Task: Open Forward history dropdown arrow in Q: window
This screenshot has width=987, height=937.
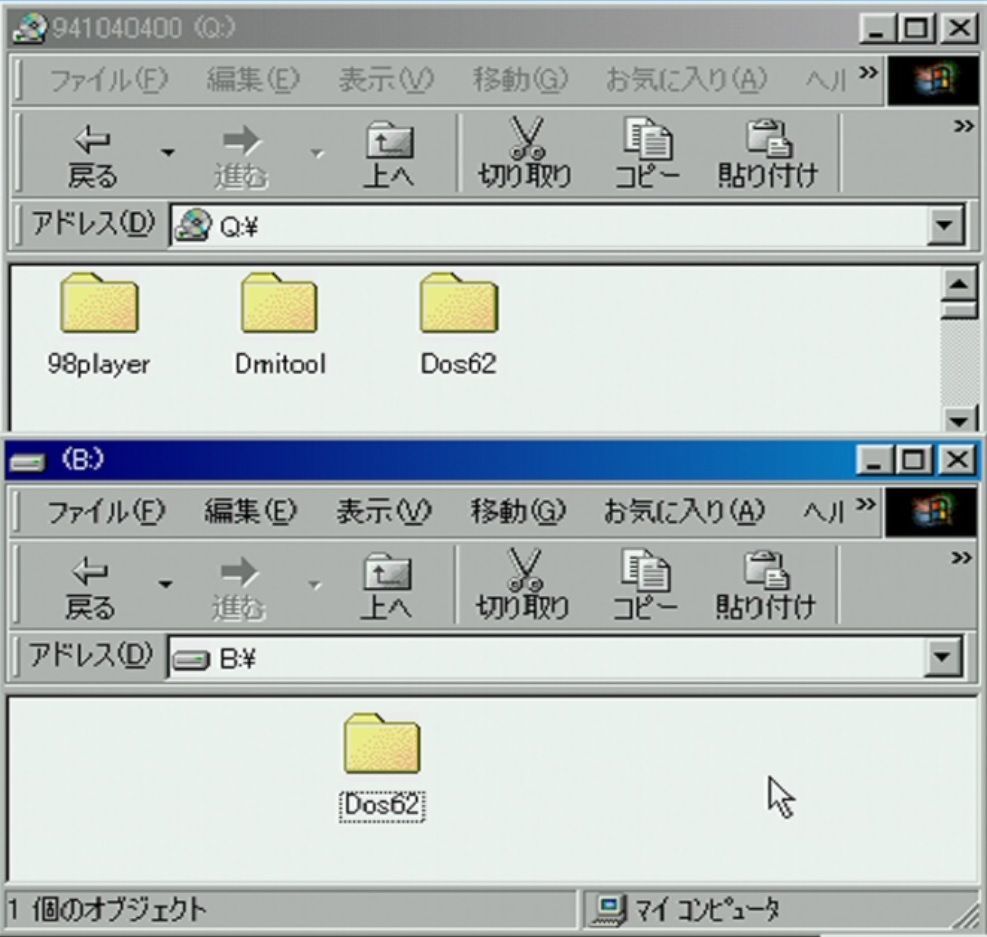Action: pyautogui.click(x=317, y=152)
